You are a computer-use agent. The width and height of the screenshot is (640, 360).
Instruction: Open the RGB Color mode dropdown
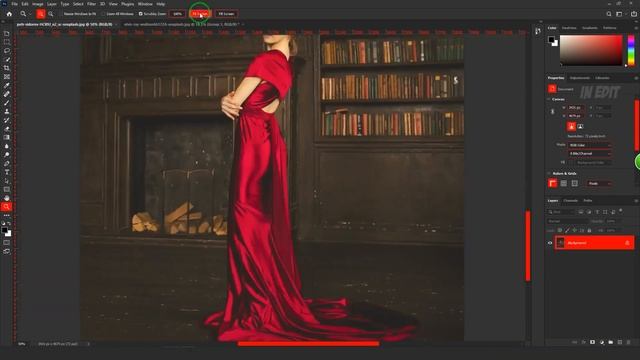[x=590, y=145]
